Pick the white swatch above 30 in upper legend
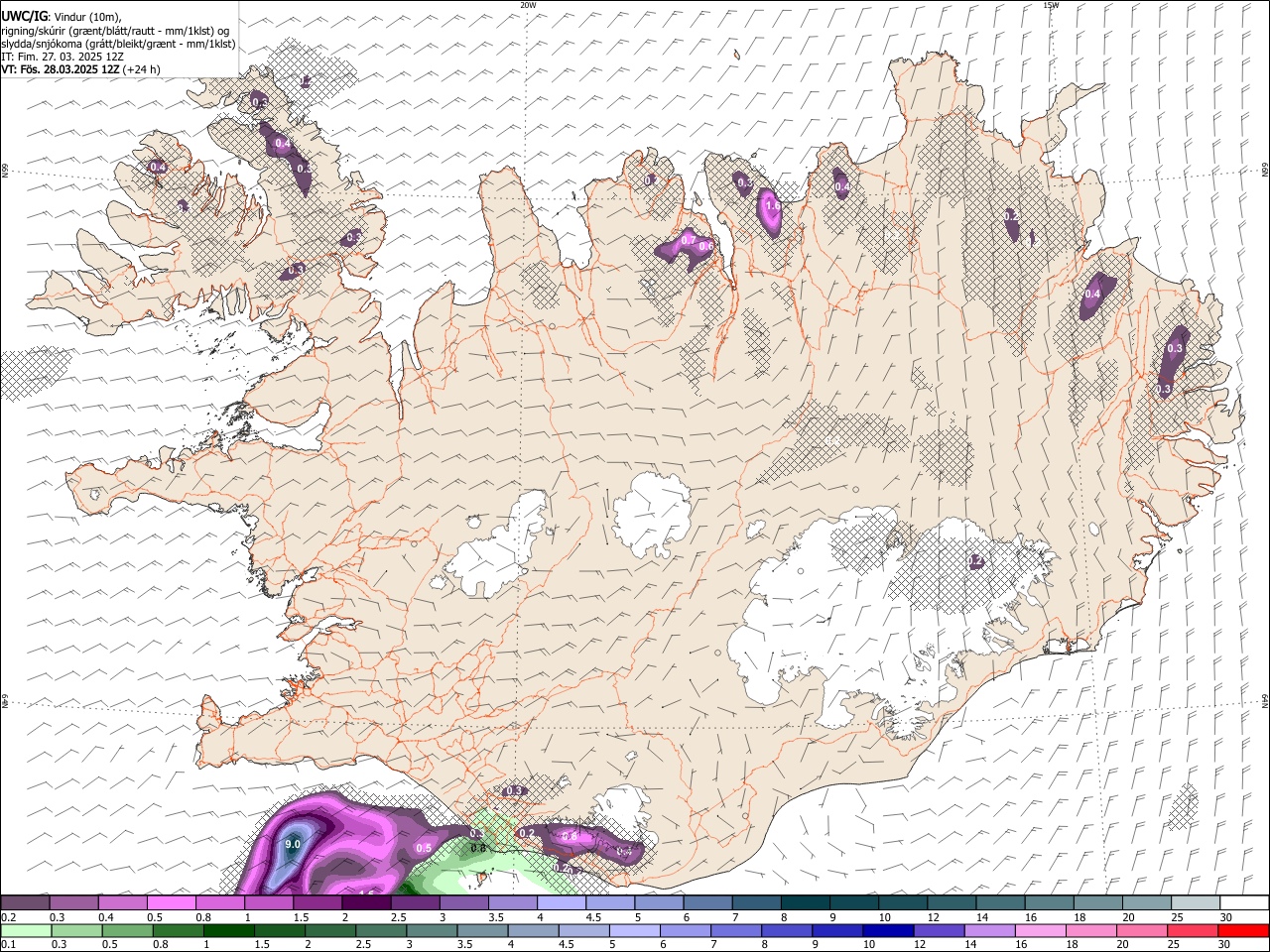Image resolution: width=1270 pixels, height=952 pixels. tap(1245, 903)
